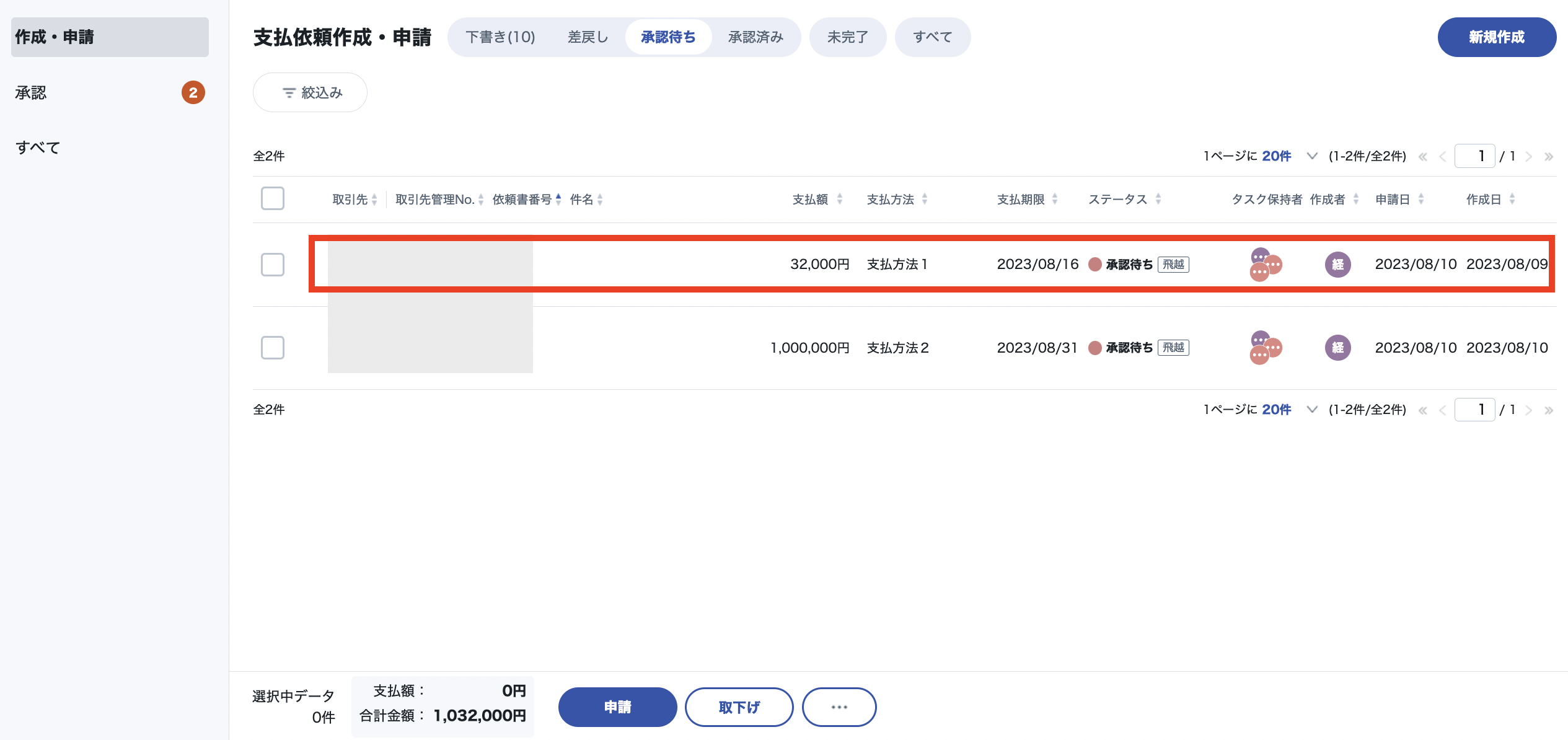The width and height of the screenshot is (1568, 740).
Task: Open the 絞込み filter button
Action: [310, 92]
